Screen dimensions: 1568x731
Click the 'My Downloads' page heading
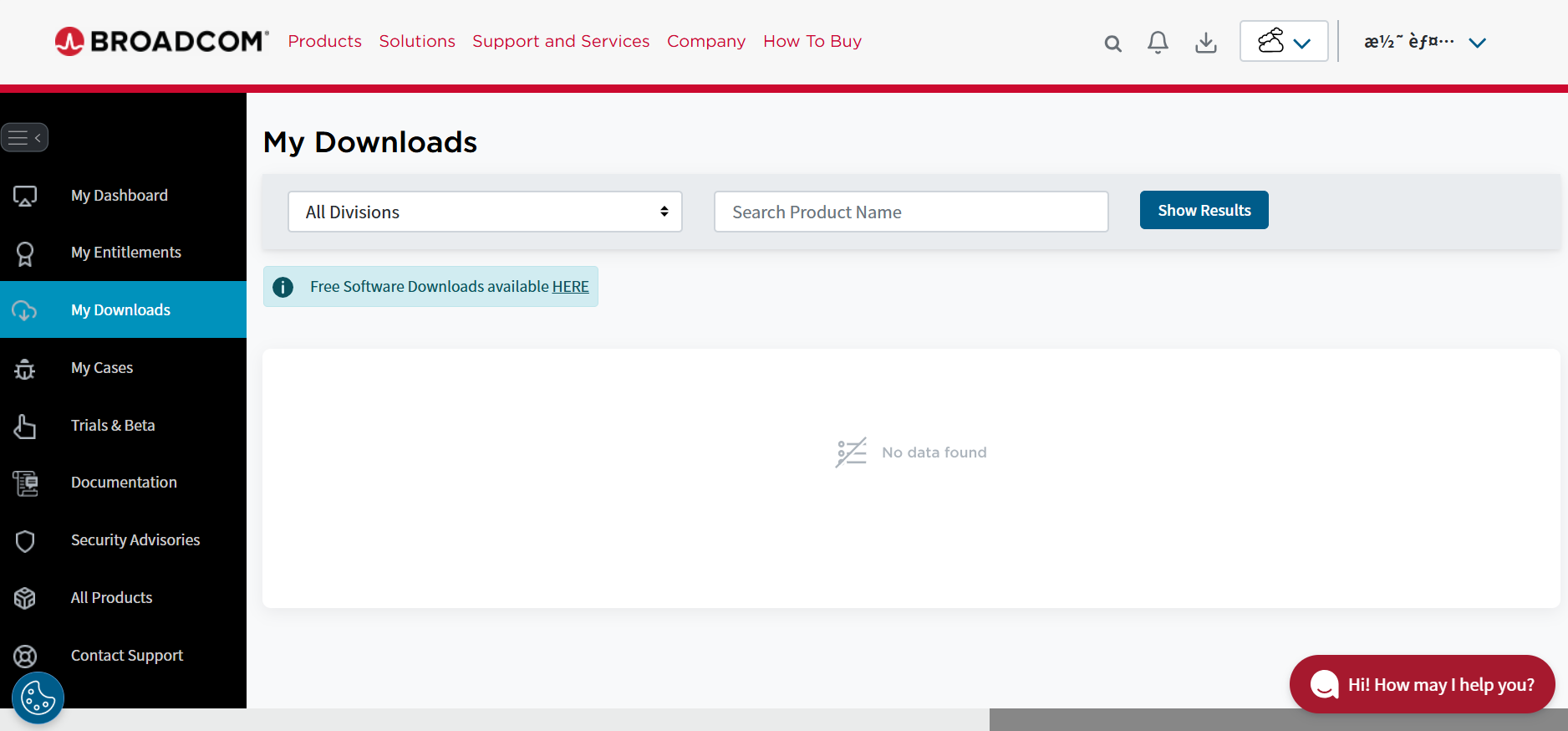pyautogui.click(x=370, y=142)
